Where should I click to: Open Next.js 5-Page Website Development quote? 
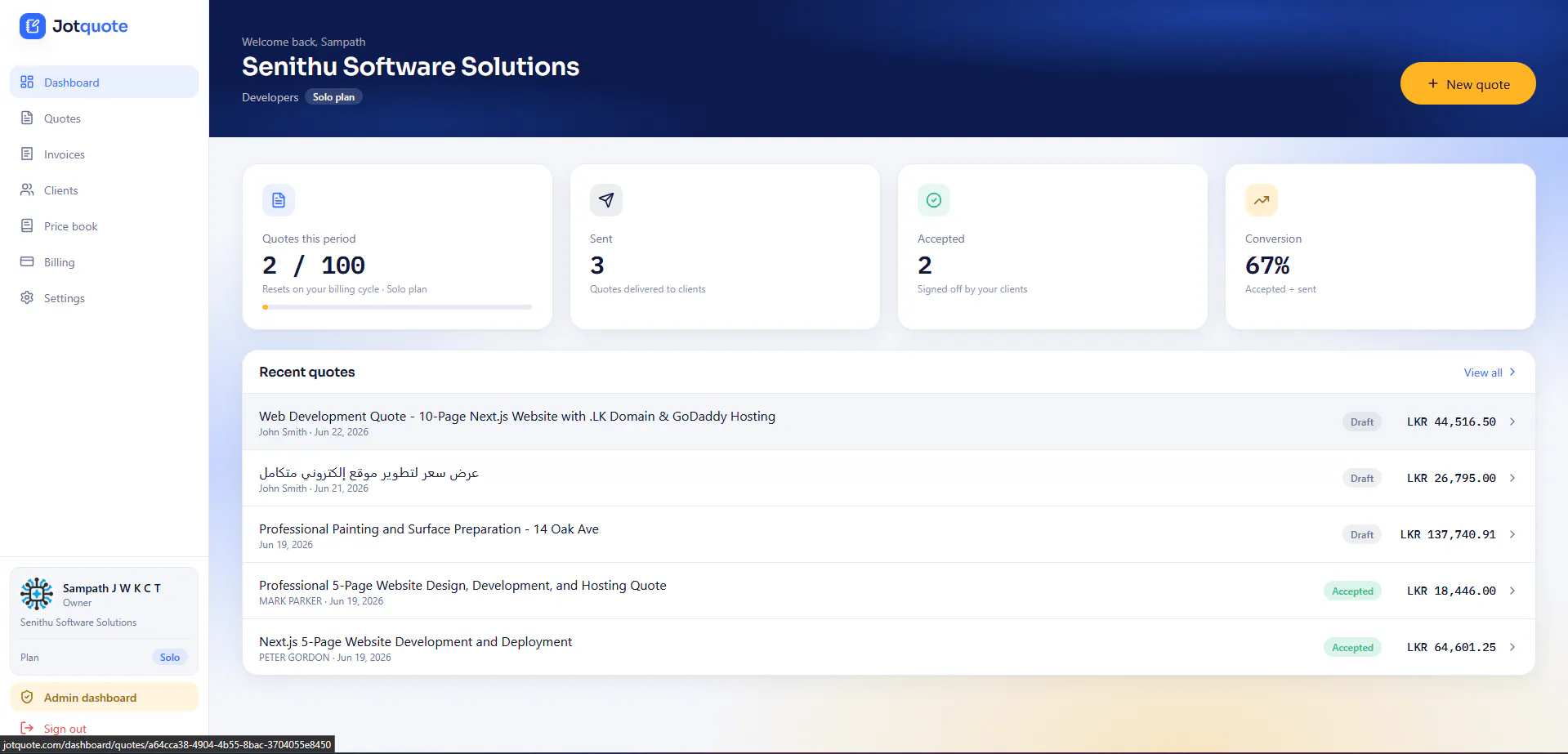415,641
